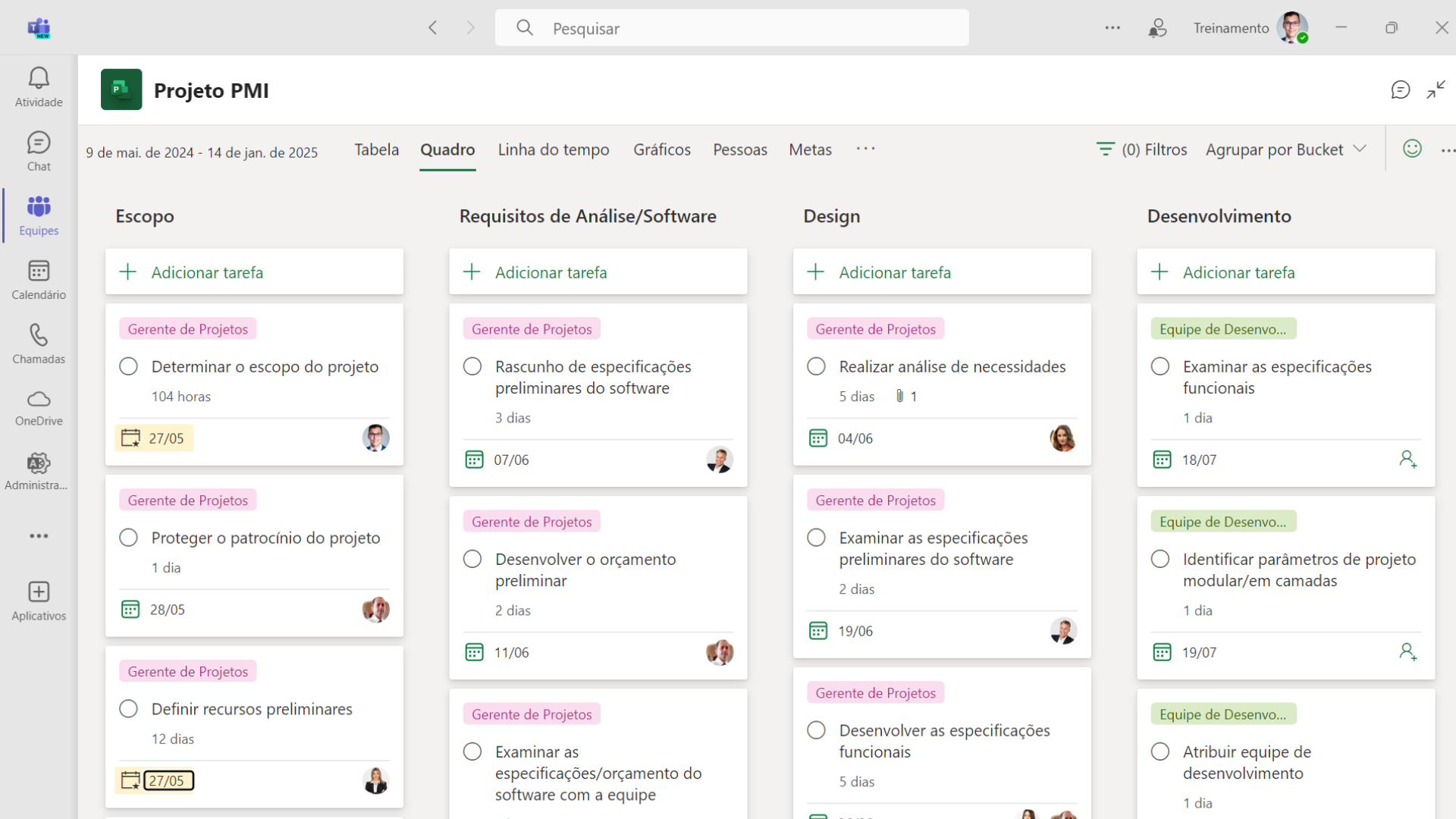Add a task under Requisitos de Análise/Software
1456x819 pixels.
[598, 272]
